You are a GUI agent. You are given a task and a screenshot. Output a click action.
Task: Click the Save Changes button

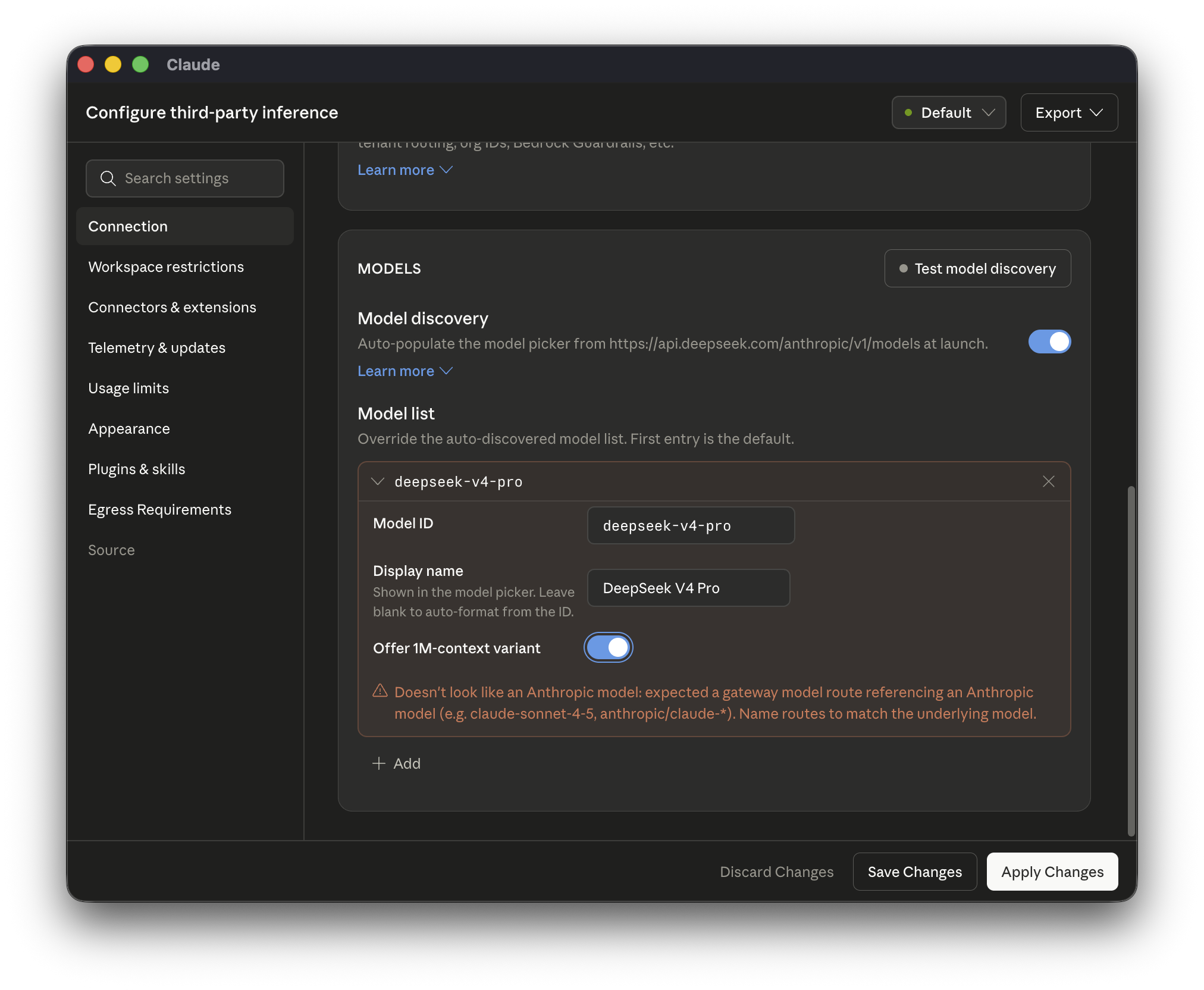914,872
